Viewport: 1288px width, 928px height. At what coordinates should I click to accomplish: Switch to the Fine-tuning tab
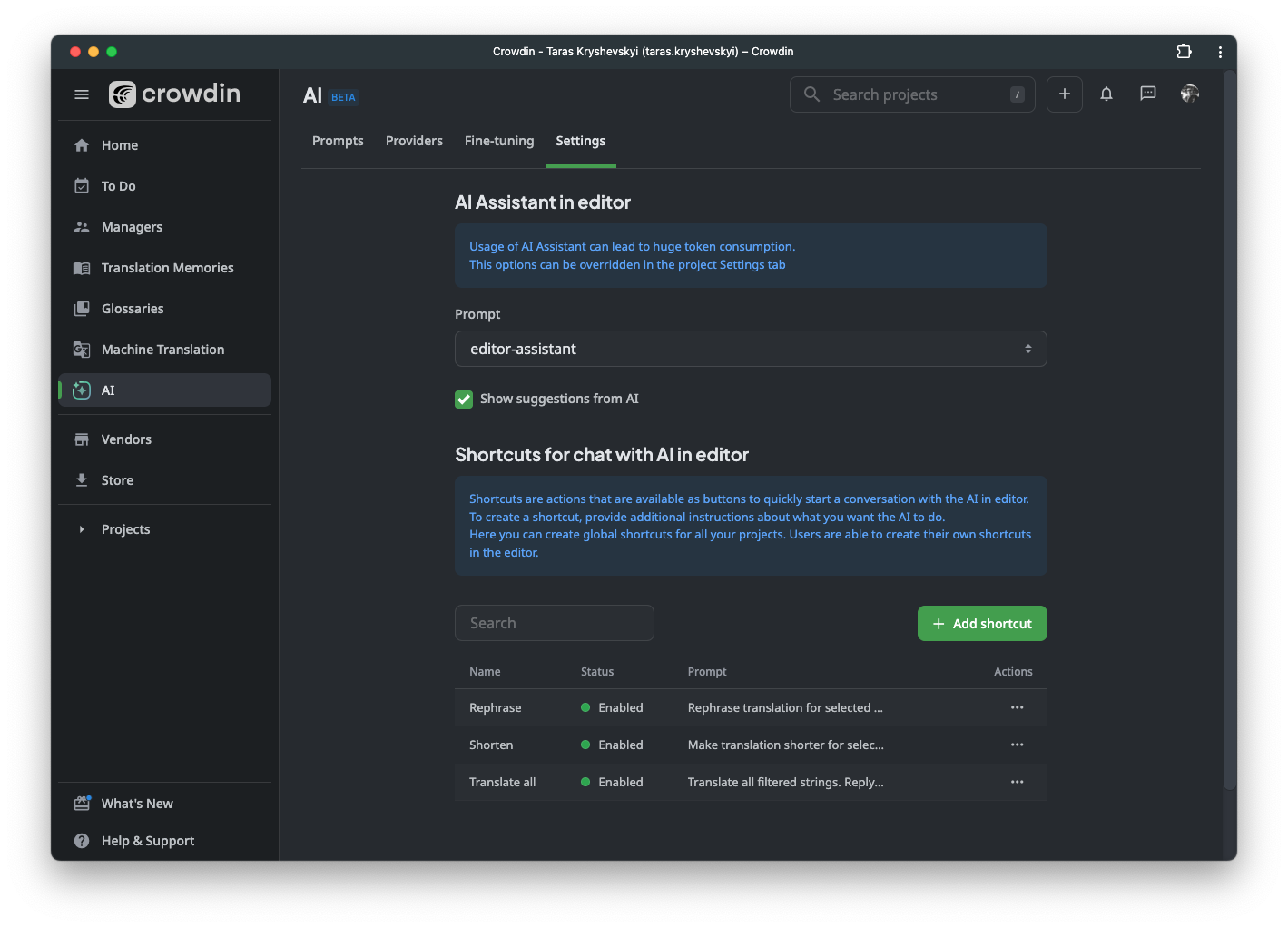(x=499, y=141)
